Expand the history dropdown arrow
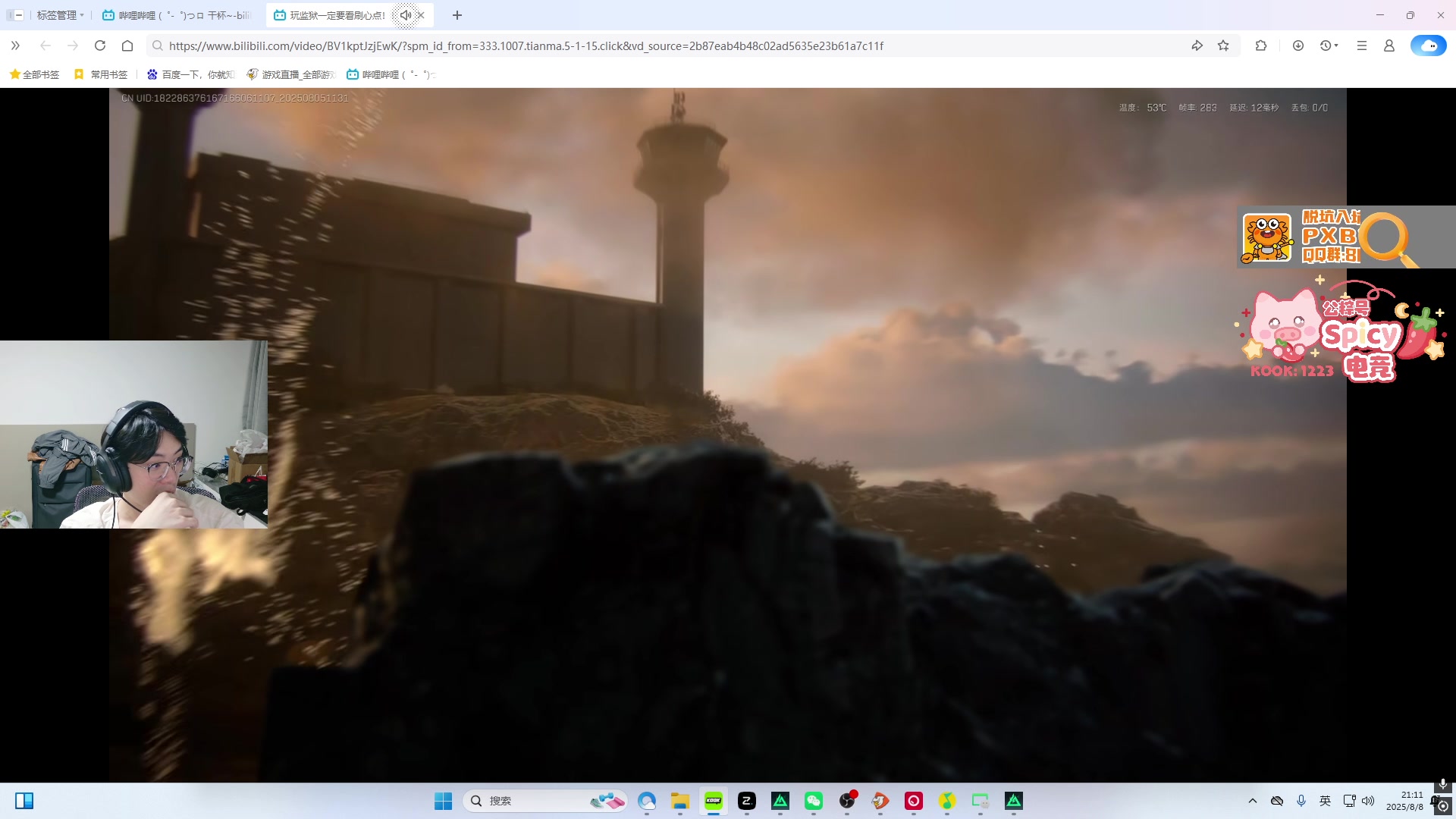The width and height of the screenshot is (1456, 819). tap(1336, 45)
